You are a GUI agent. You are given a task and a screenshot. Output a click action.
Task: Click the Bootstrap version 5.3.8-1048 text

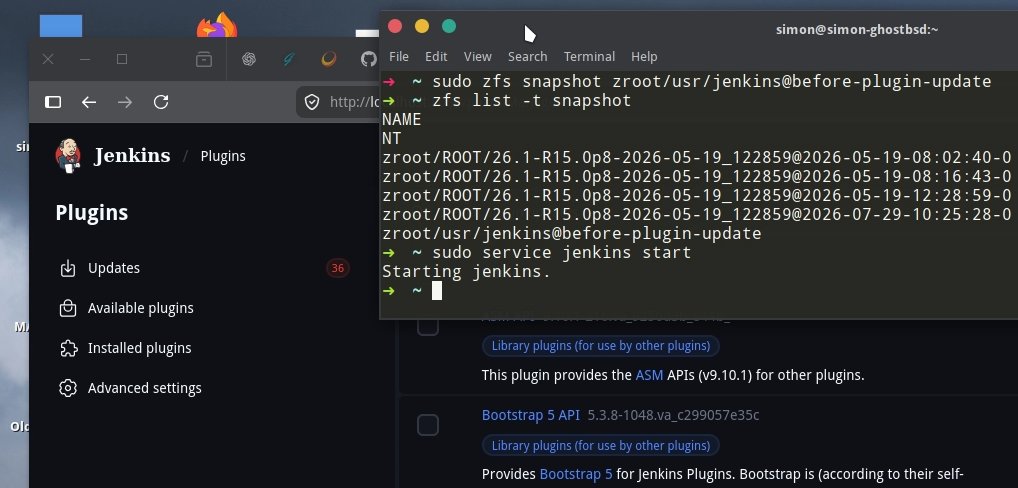click(x=673, y=415)
